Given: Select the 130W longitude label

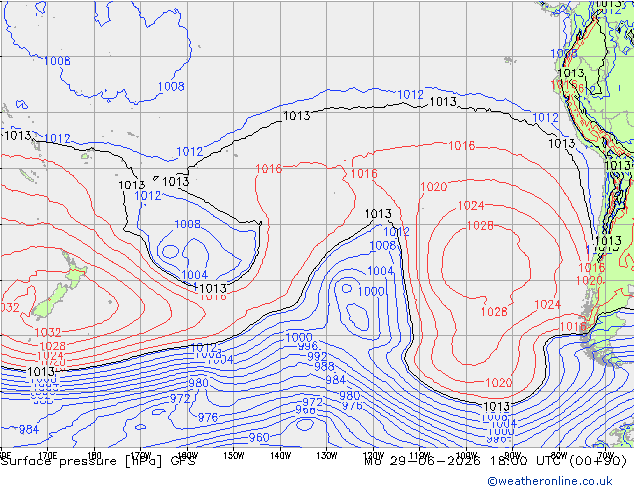Looking at the screenshot, I should 327,456.
